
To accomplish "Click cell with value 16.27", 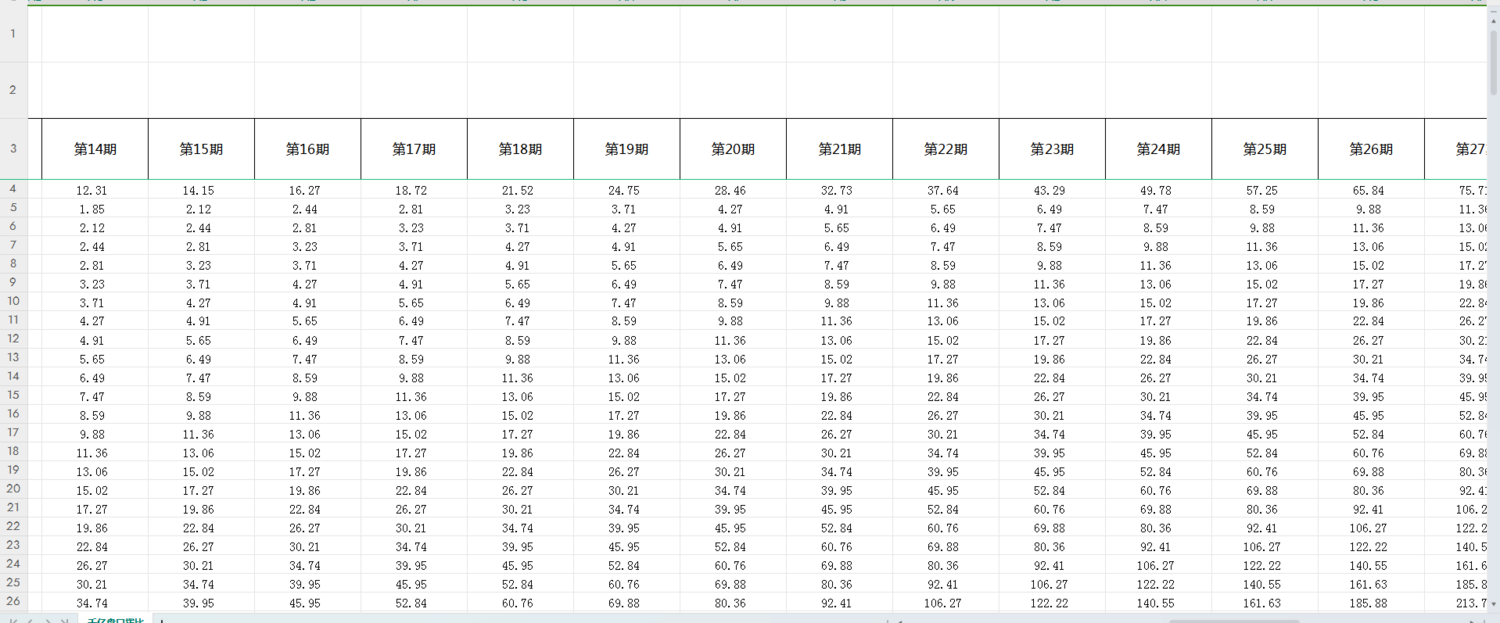I will [308, 190].
